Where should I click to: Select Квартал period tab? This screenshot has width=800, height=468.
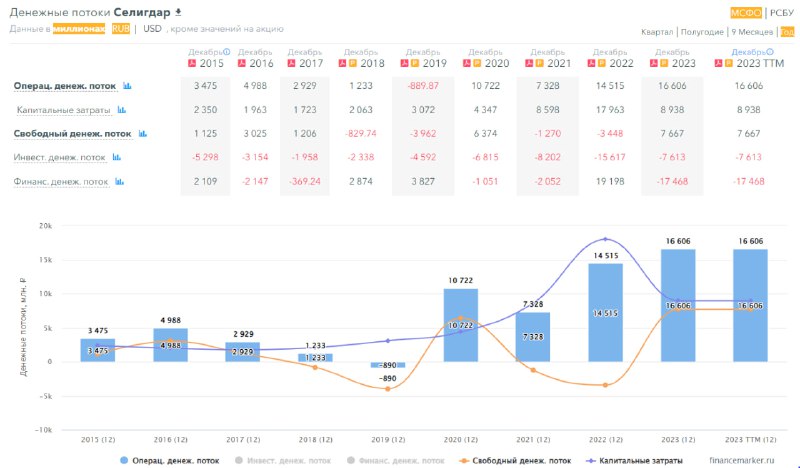tap(657, 32)
